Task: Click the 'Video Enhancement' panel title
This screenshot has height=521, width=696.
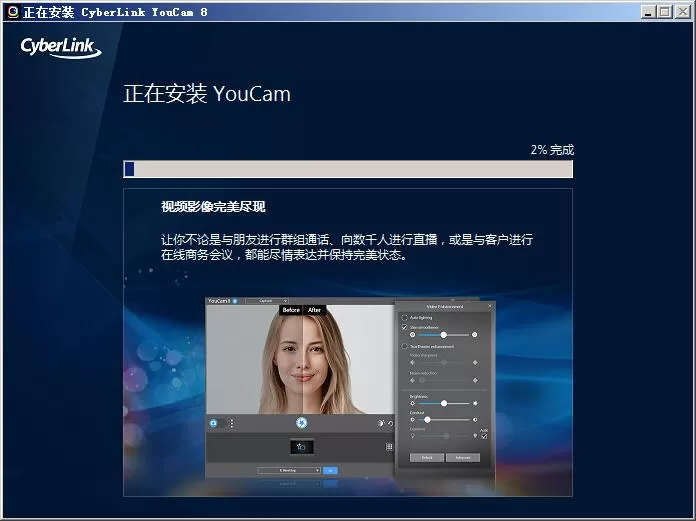Action: point(444,306)
